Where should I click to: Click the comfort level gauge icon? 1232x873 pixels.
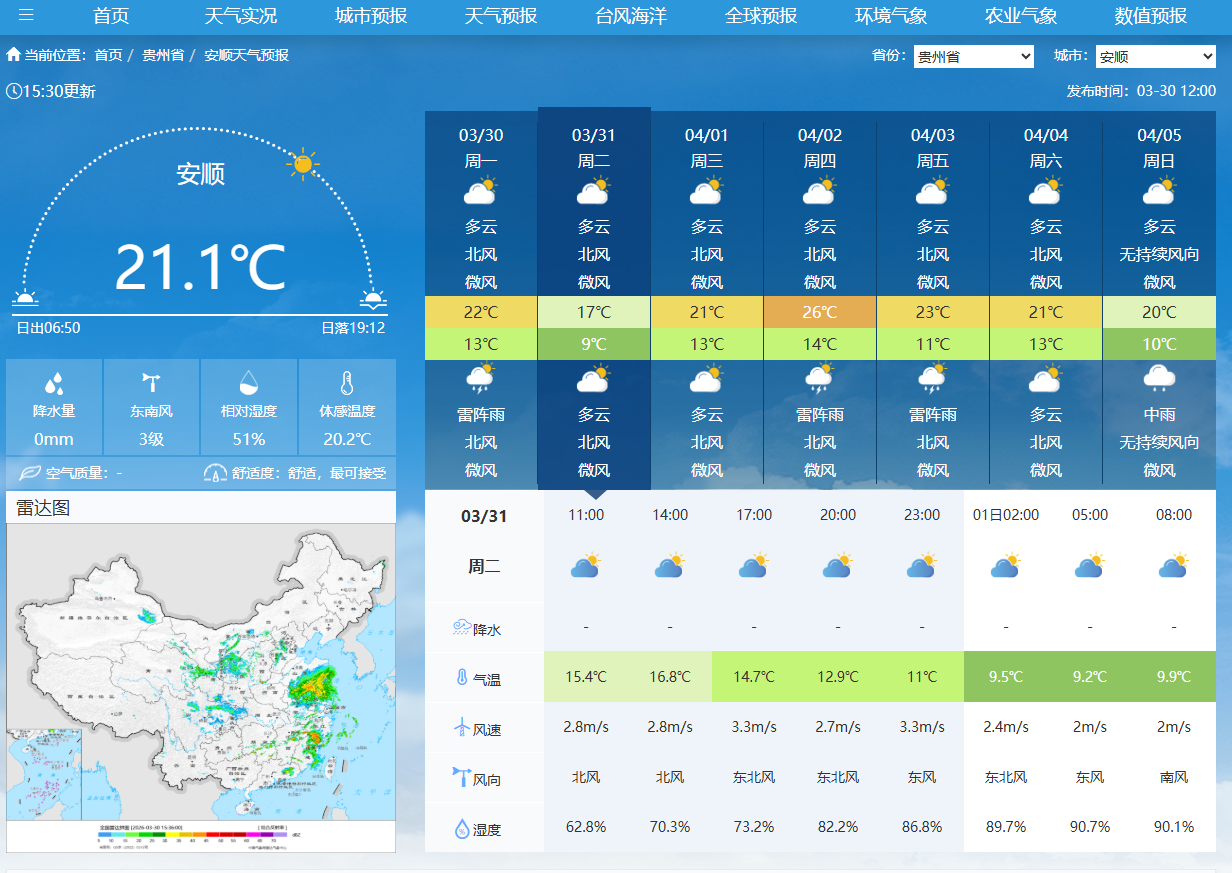pos(215,473)
